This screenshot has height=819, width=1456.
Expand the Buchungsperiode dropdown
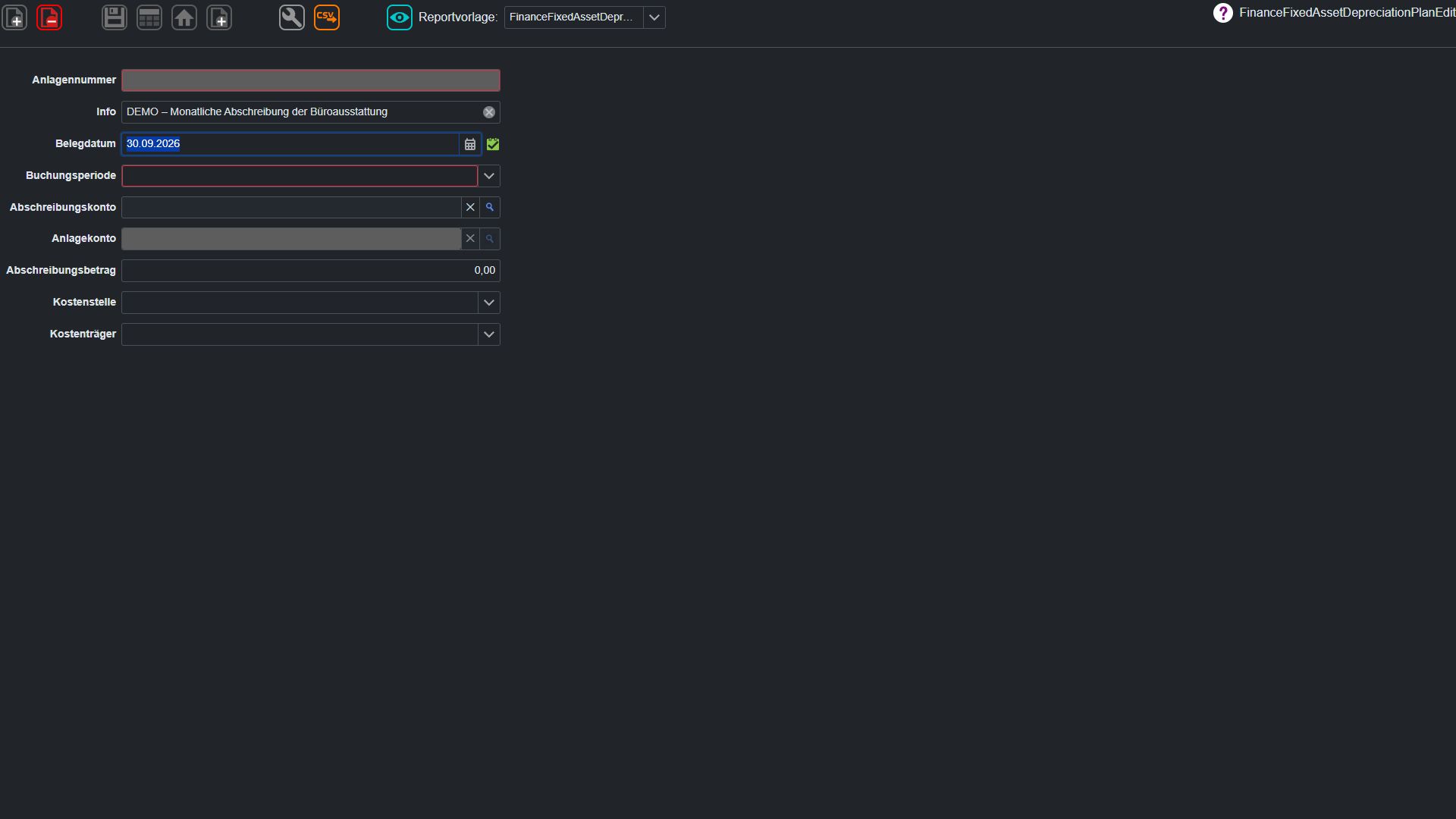coord(489,176)
